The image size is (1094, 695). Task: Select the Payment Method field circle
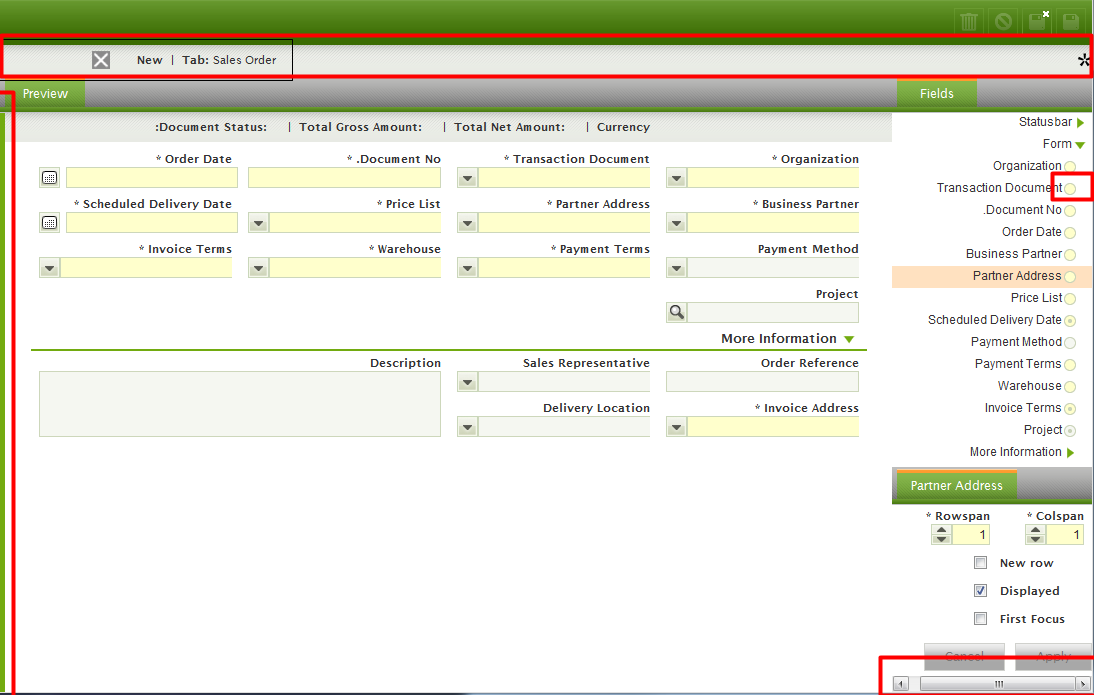(x=1070, y=343)
